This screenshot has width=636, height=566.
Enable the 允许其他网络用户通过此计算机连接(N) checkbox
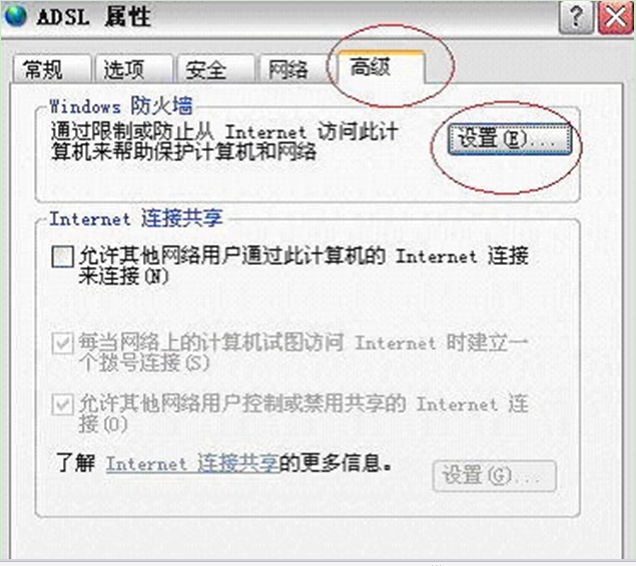(63, 257)
